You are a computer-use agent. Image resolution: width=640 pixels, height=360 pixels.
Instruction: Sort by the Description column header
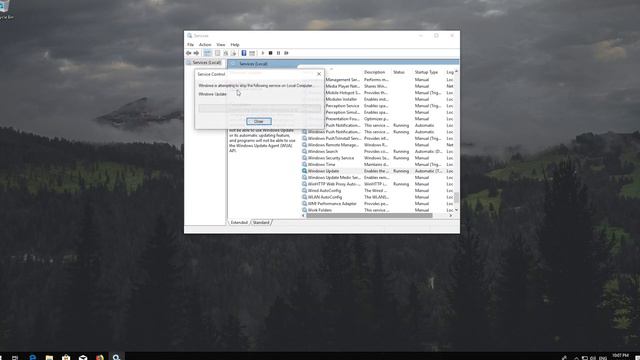pos(374,72)
